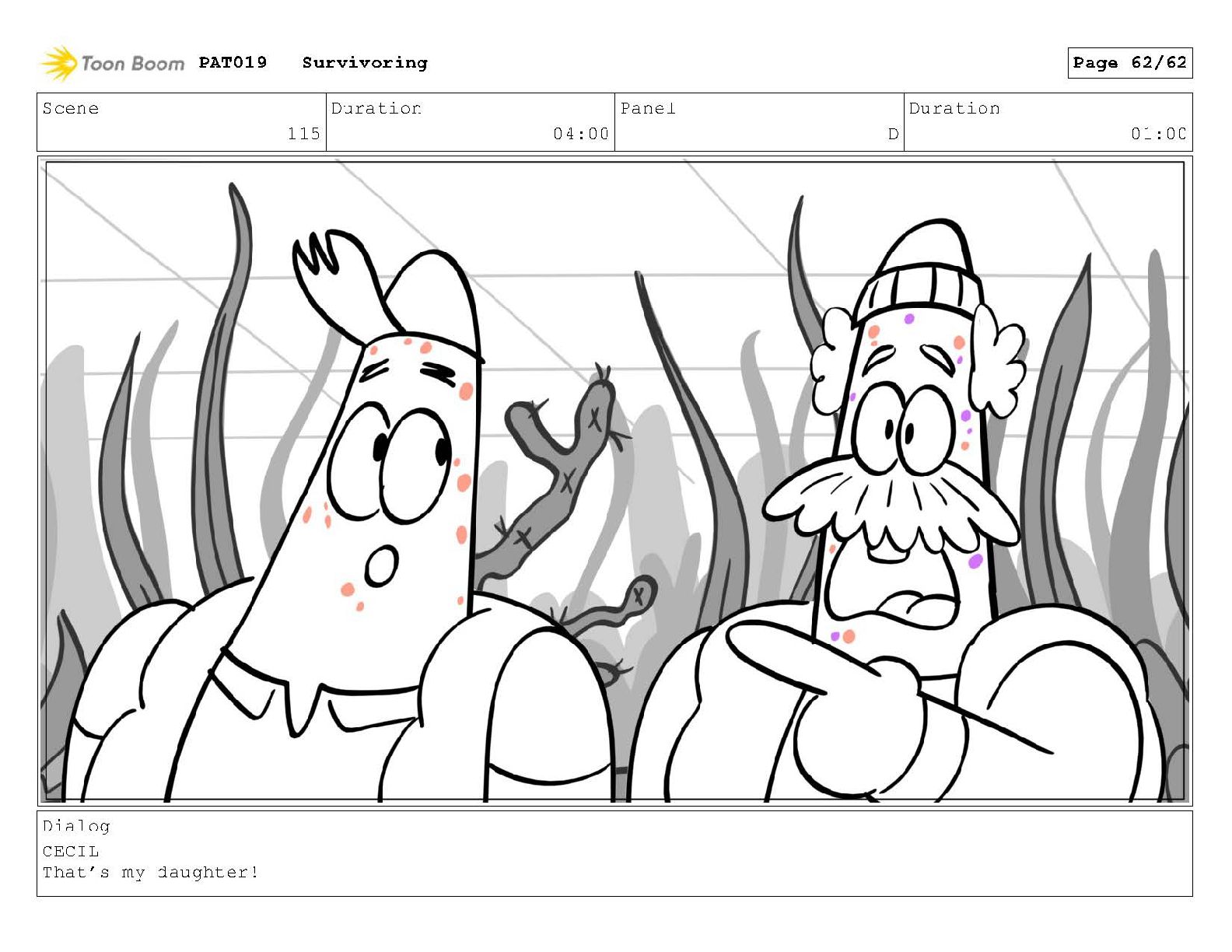This screenshot has width=1232, height=952.
Task: Click the Panel label
Action: tap(648, 108)
